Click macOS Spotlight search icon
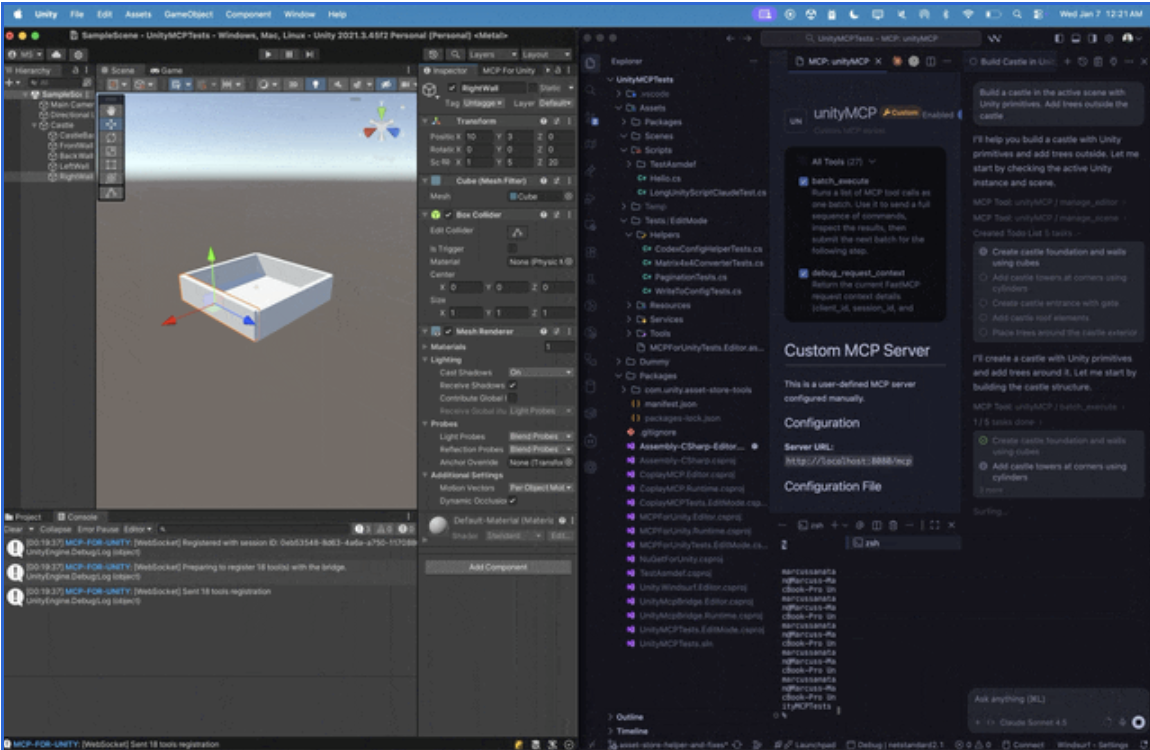Viewport: 1150px width, 750px height. pos(1017,14)
